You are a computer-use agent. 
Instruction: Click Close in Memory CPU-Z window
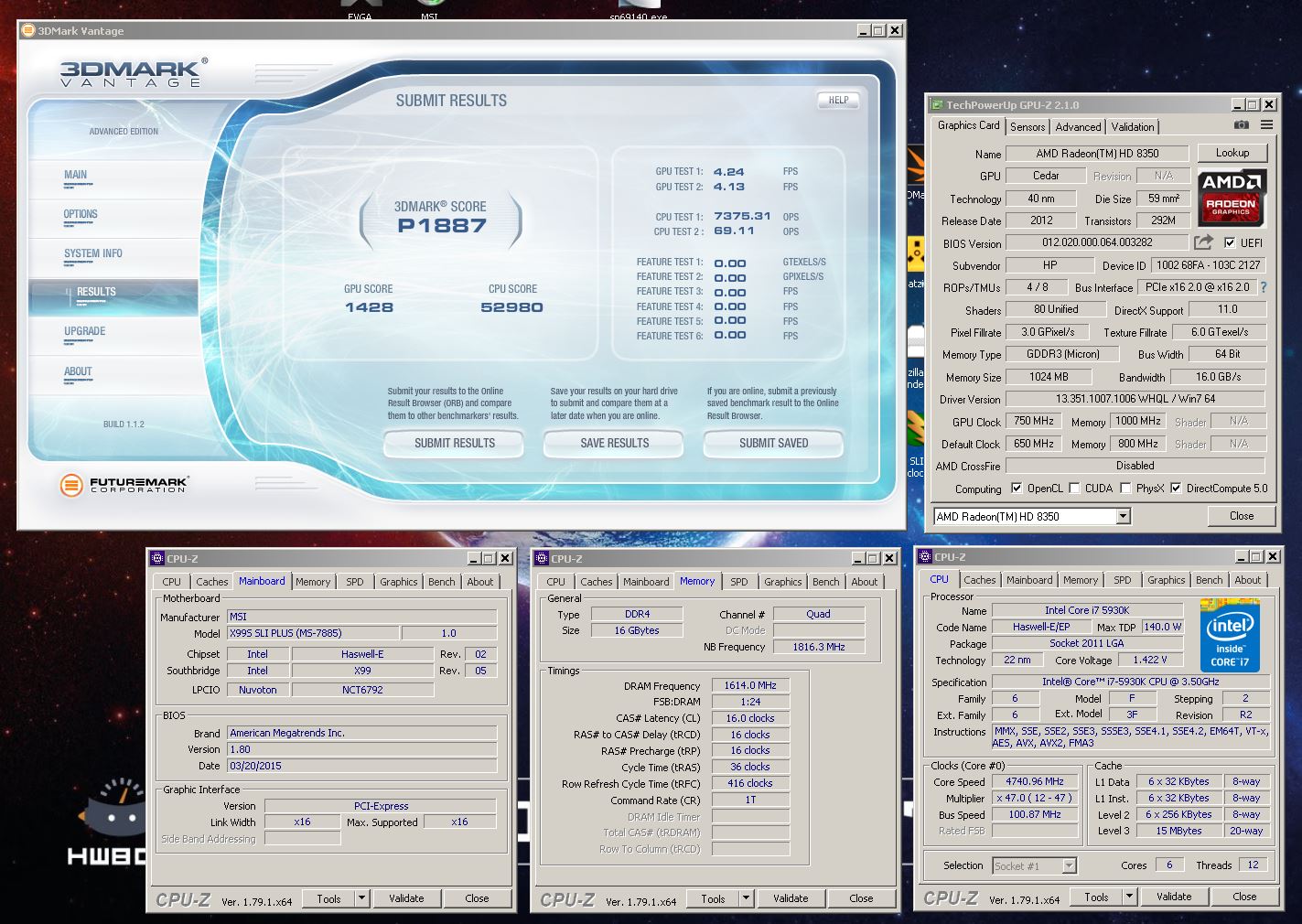point(861,898)
